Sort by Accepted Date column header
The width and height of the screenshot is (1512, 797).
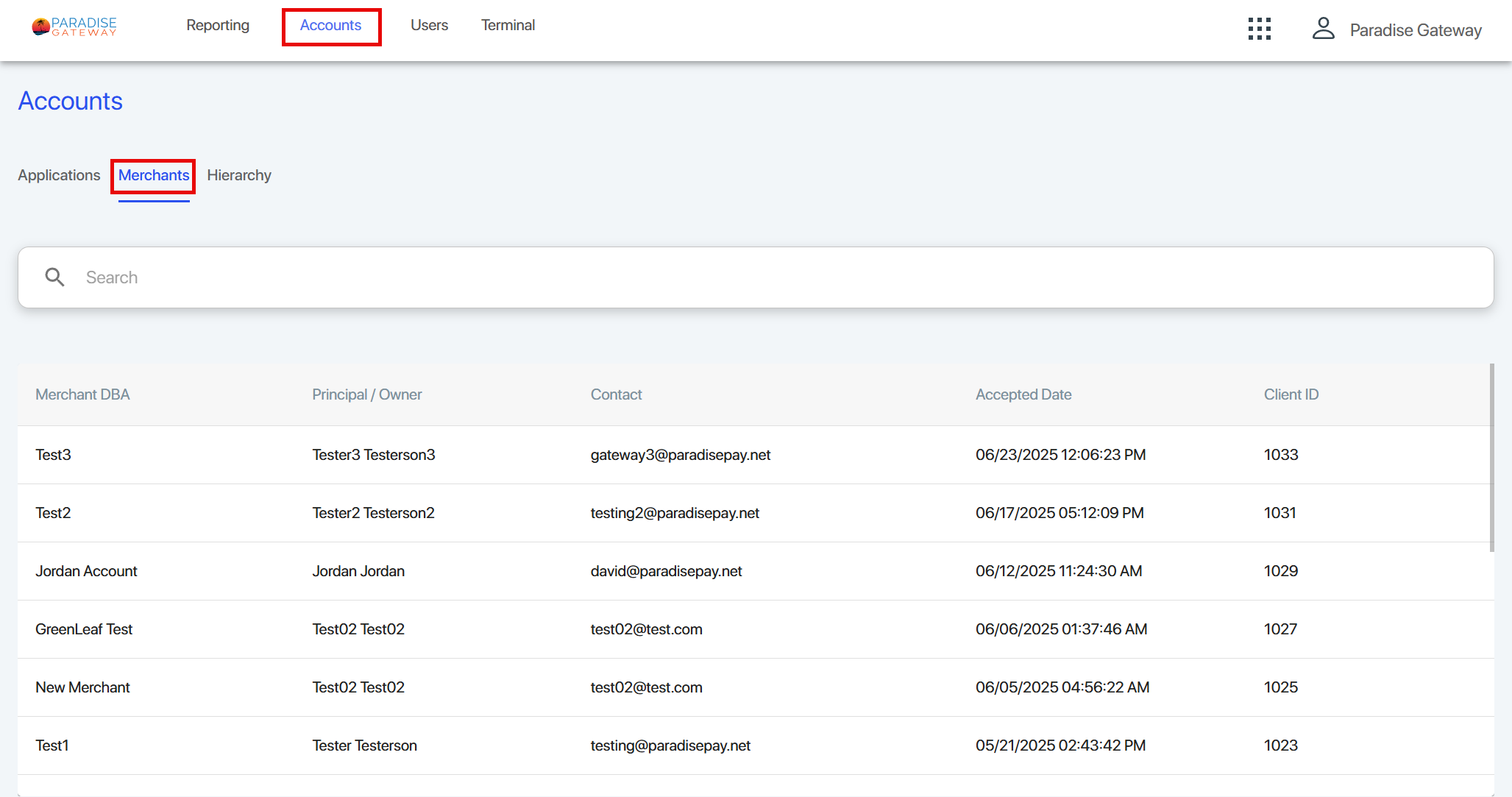pos(1023,394)
